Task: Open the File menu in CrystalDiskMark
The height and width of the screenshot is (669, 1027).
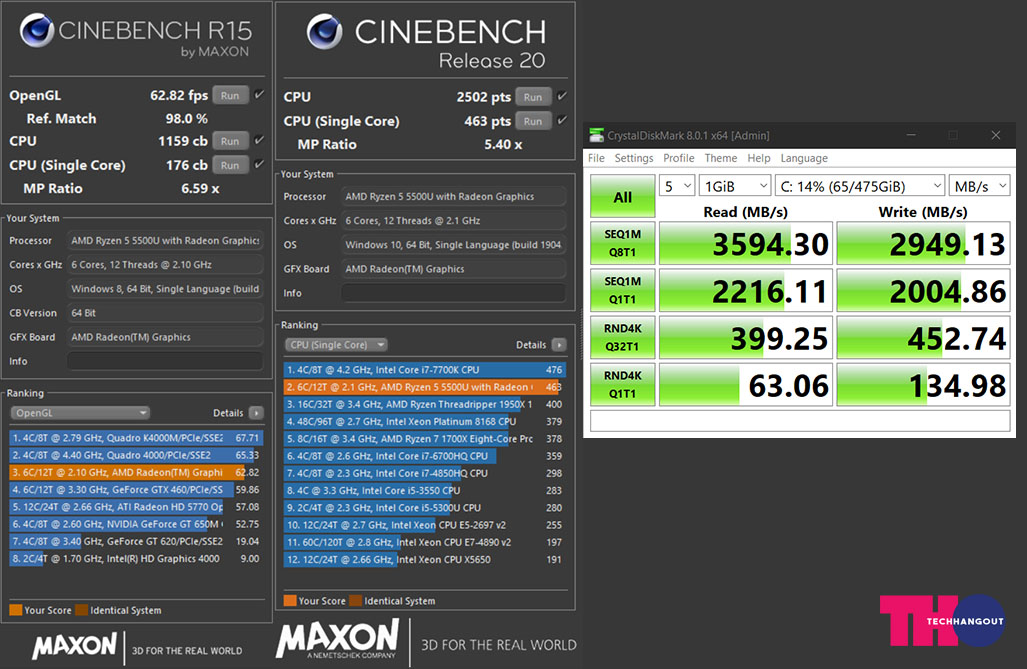Action: click(596, 158)
